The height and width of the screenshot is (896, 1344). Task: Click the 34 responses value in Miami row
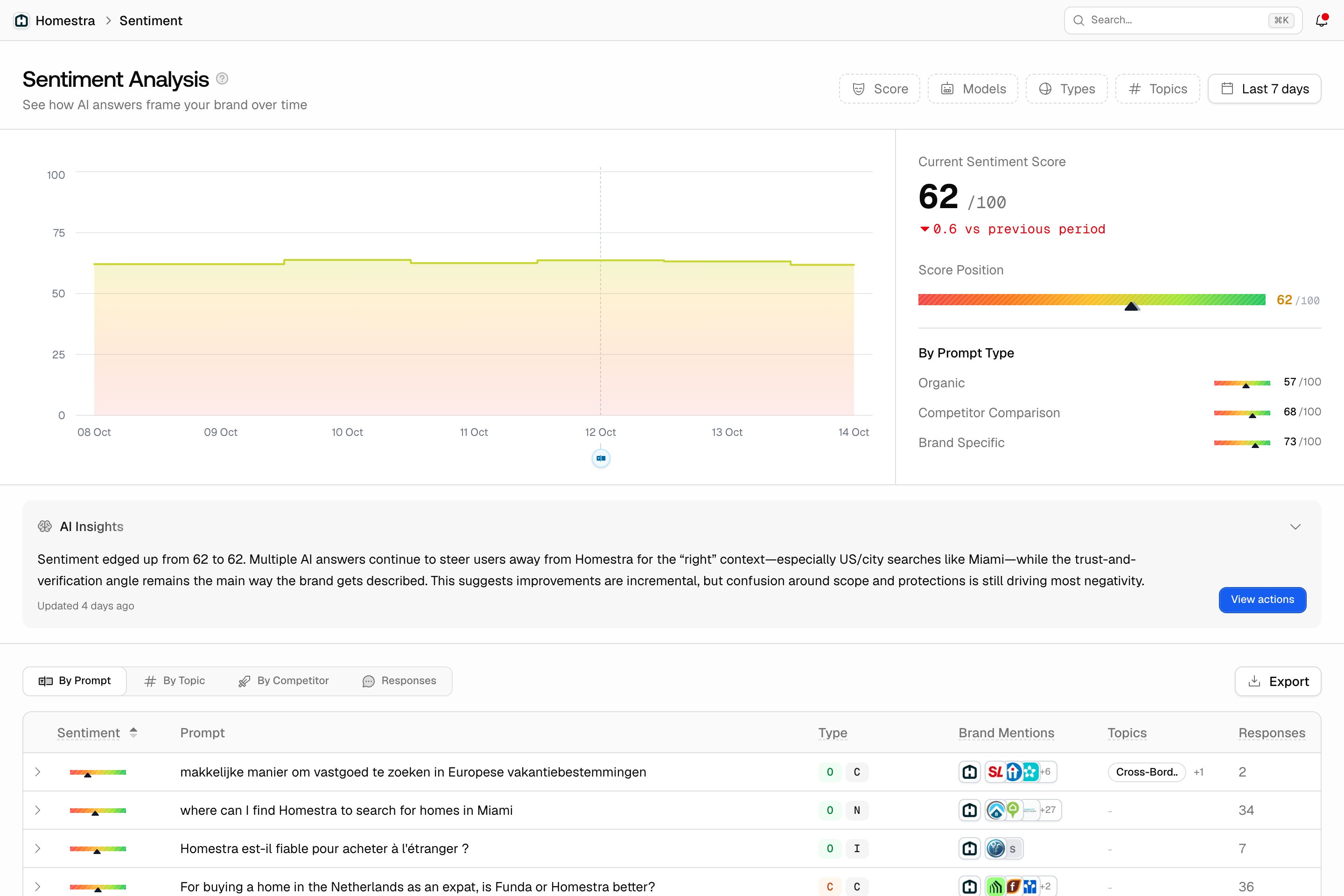(x=1246, y=810)
